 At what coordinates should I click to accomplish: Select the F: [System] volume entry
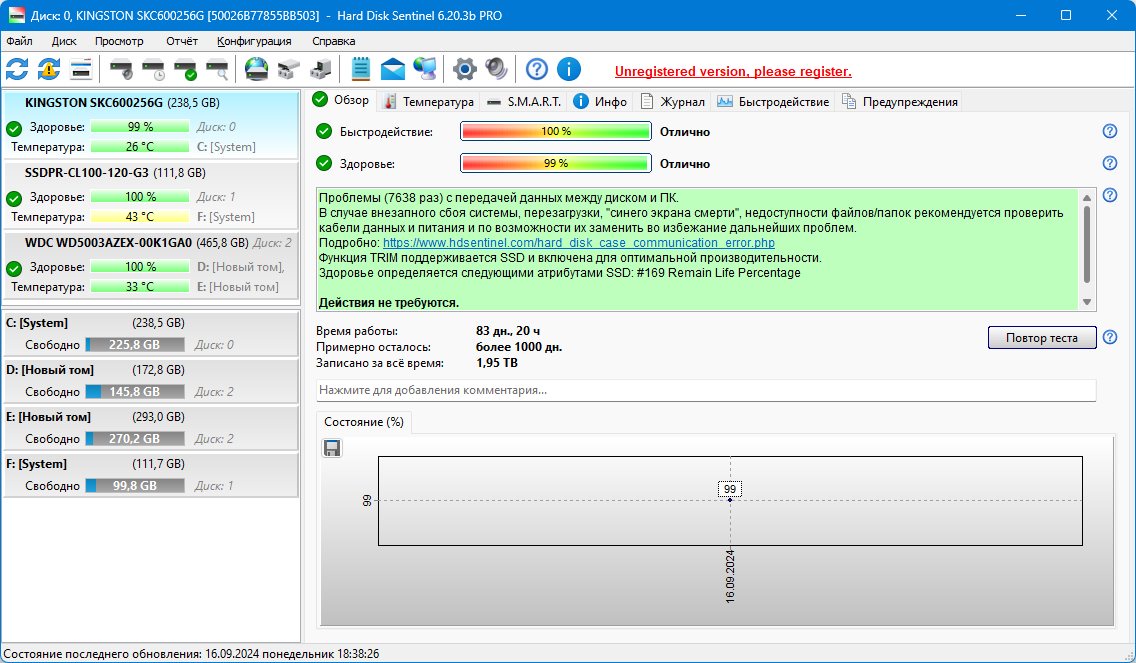coord(151,475)
